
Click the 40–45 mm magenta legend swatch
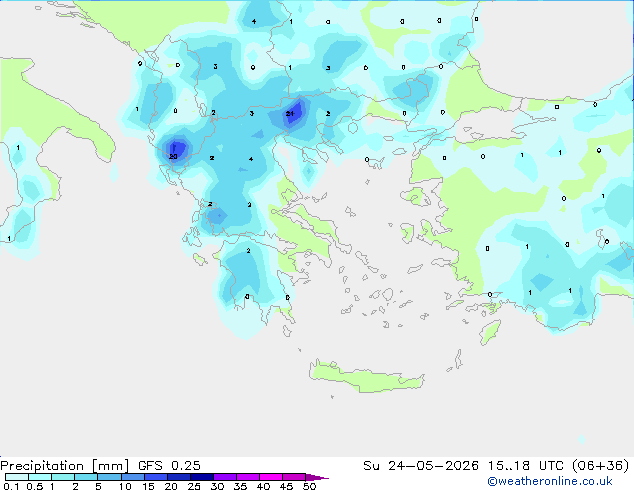(271, 477)
